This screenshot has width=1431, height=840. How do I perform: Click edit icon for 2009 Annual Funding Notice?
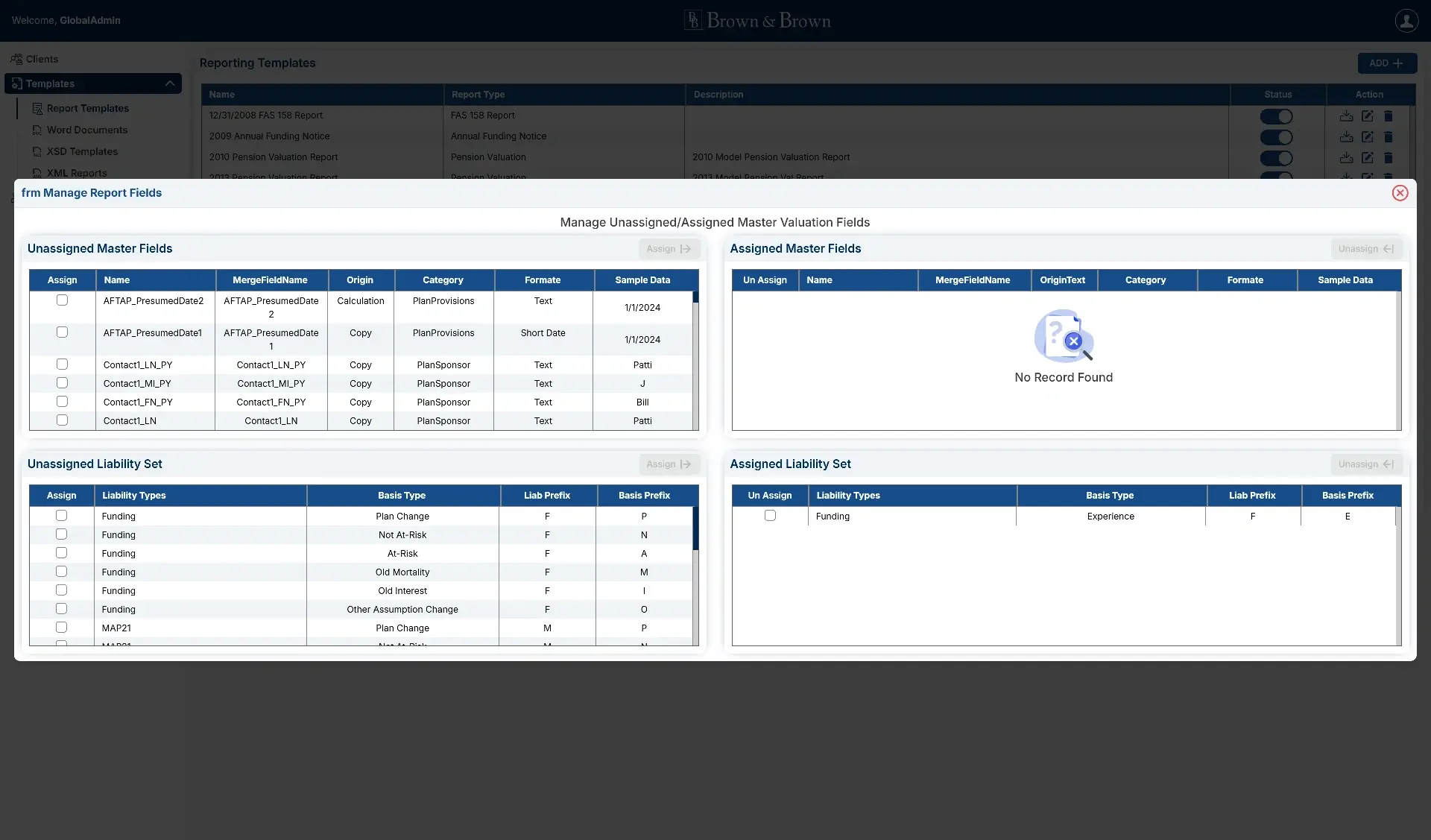point(1367,137)
